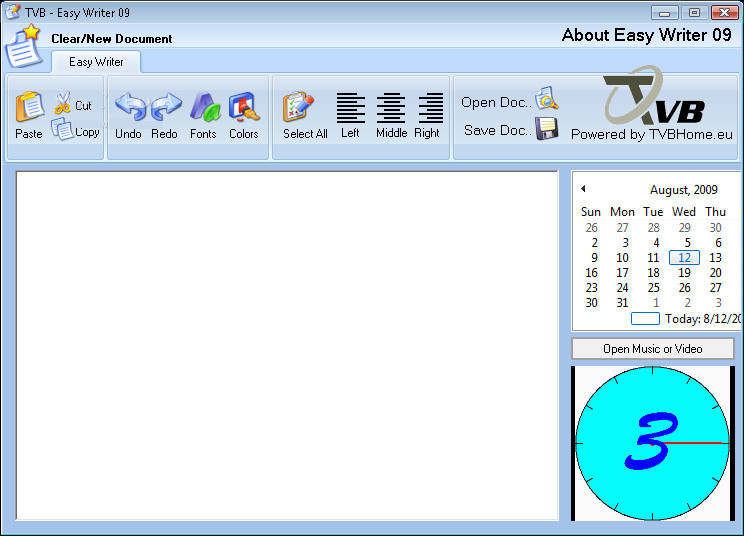
Task: Align text Right using the lines icon
Action: (x=430, y=108)
